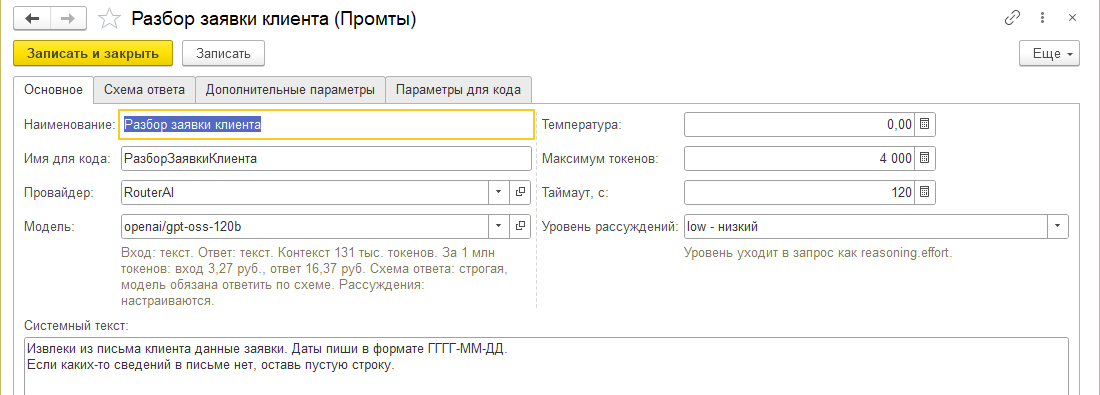Click the Провайдер field with RouterAI
This screenshot has height=395, width=1100.
click(x=305, y=192)
